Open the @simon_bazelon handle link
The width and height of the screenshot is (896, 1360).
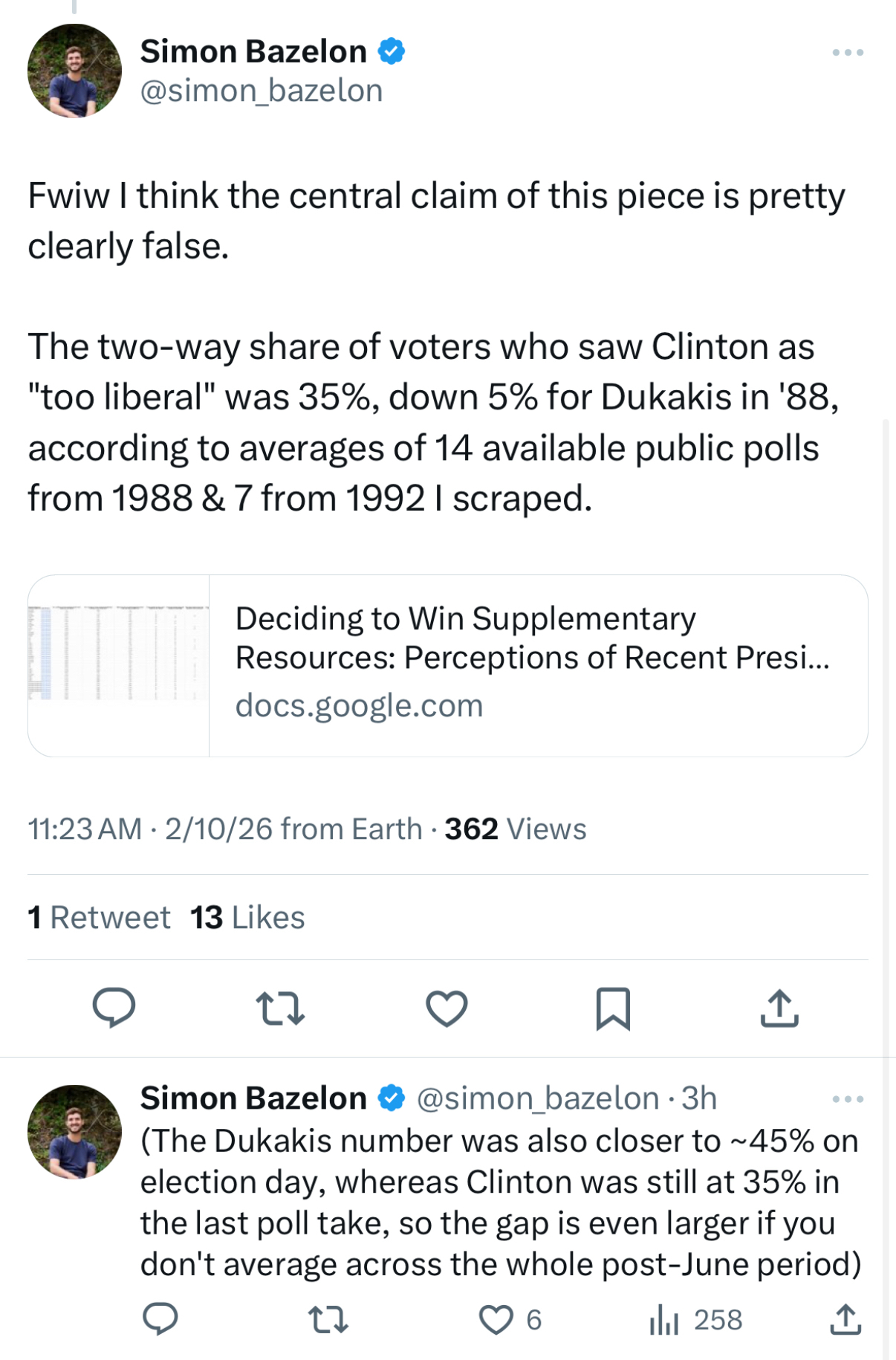(262, 91)
